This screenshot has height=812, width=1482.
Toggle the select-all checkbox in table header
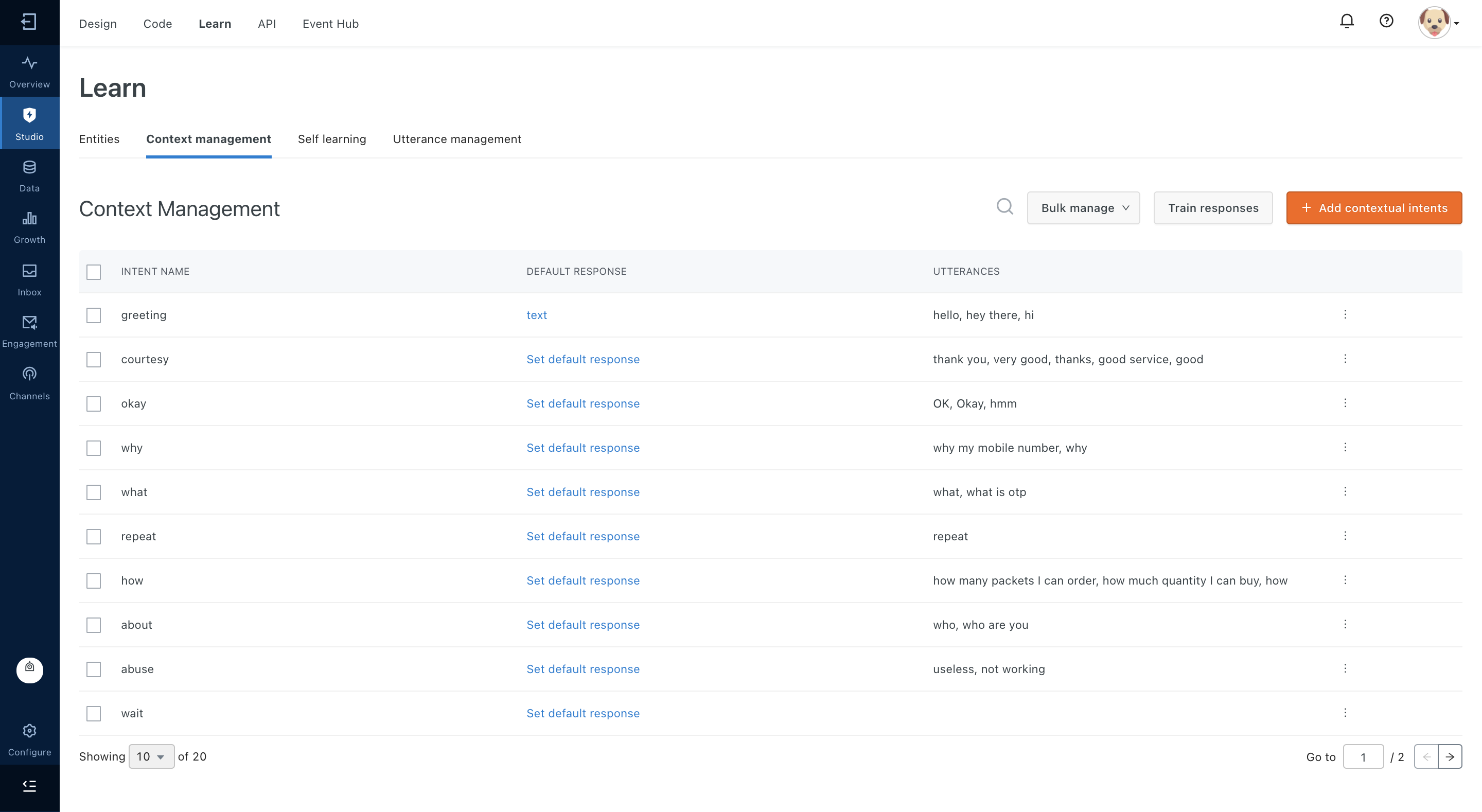pos(94,272)
